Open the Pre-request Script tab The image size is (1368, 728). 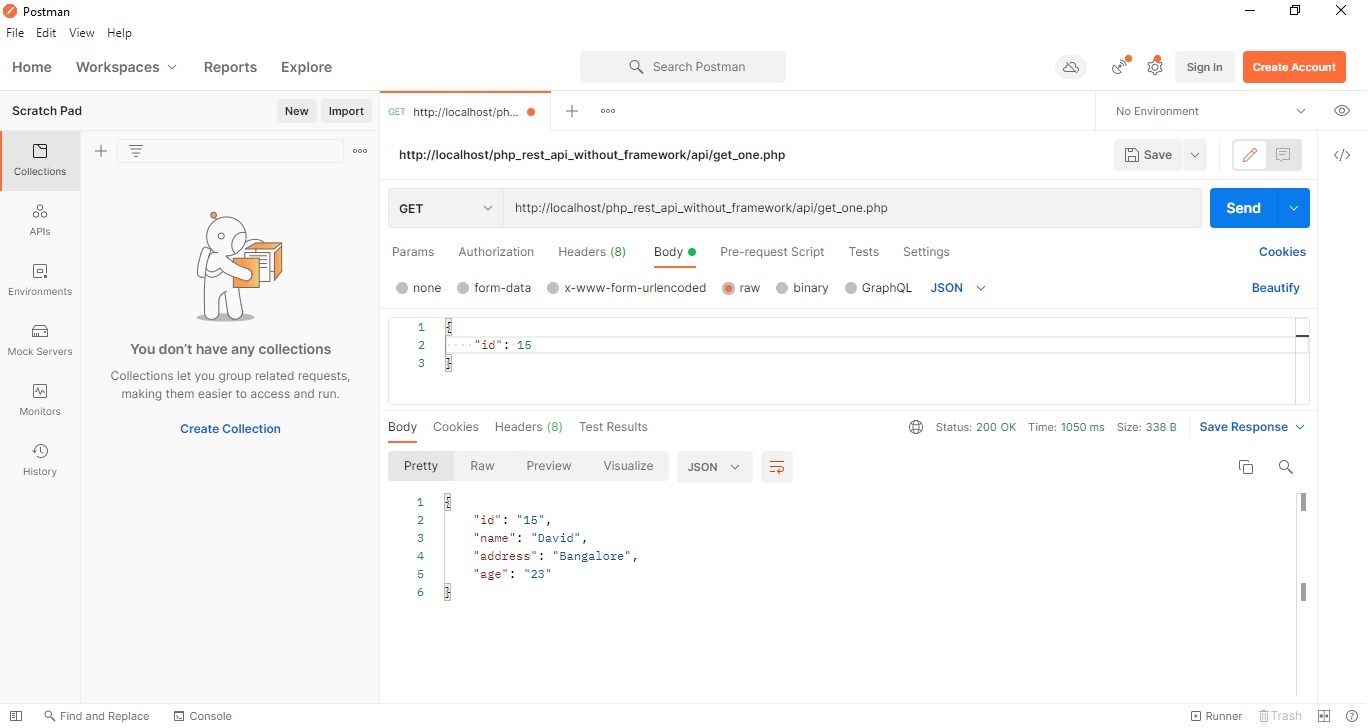tap(772, 252)
